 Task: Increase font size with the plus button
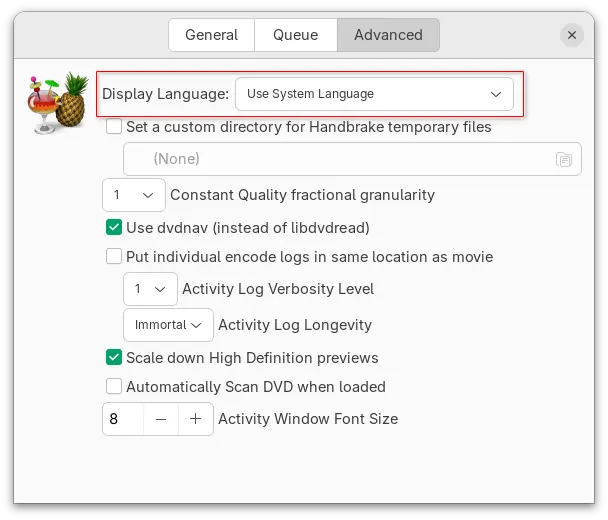coord(196,419)
